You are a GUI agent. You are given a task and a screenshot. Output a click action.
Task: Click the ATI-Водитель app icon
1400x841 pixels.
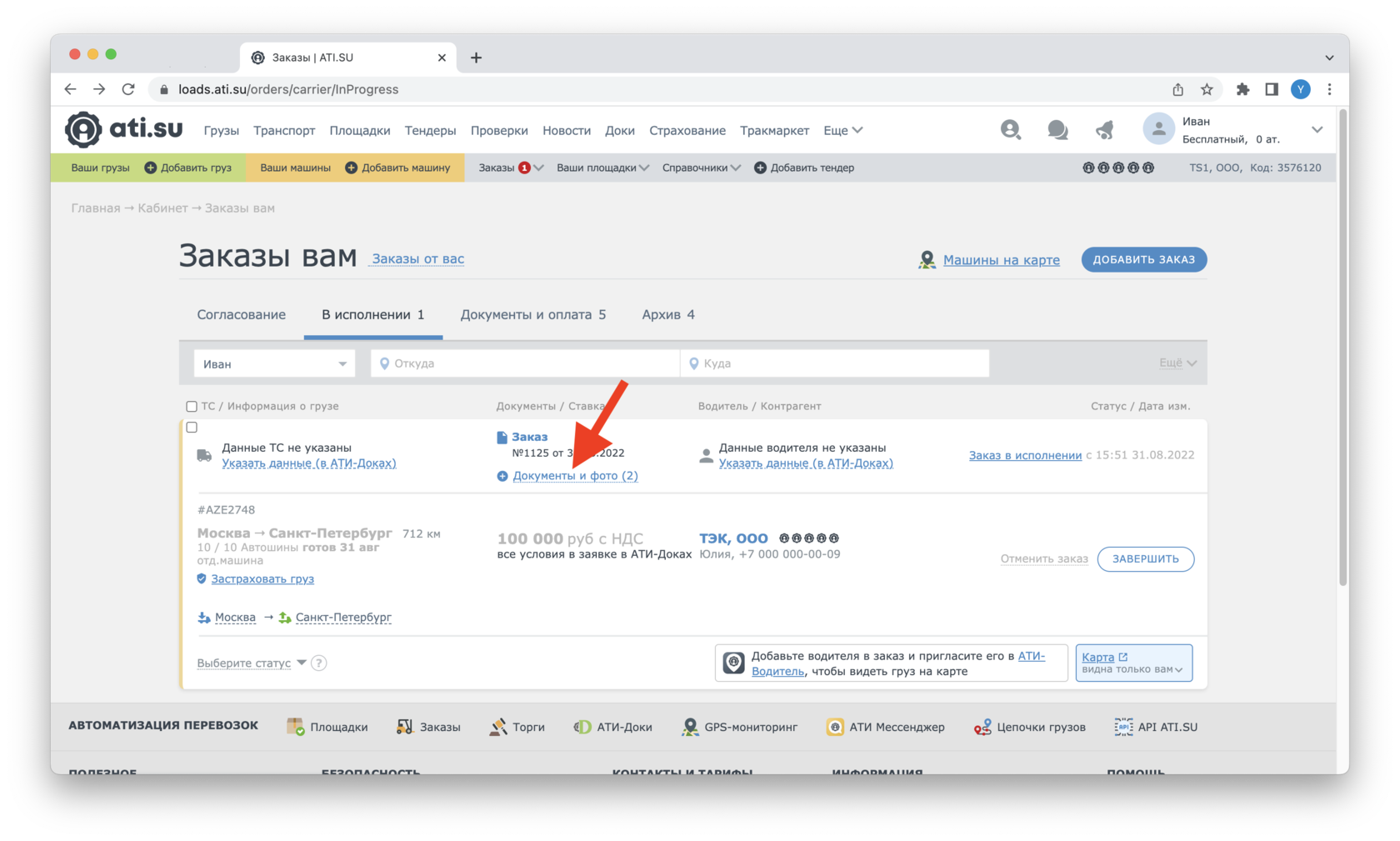tap(733, 663)
